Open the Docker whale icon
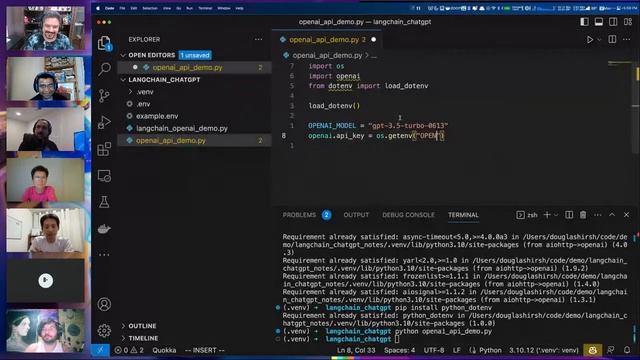 pyautogui.click(x=104, y=229)
